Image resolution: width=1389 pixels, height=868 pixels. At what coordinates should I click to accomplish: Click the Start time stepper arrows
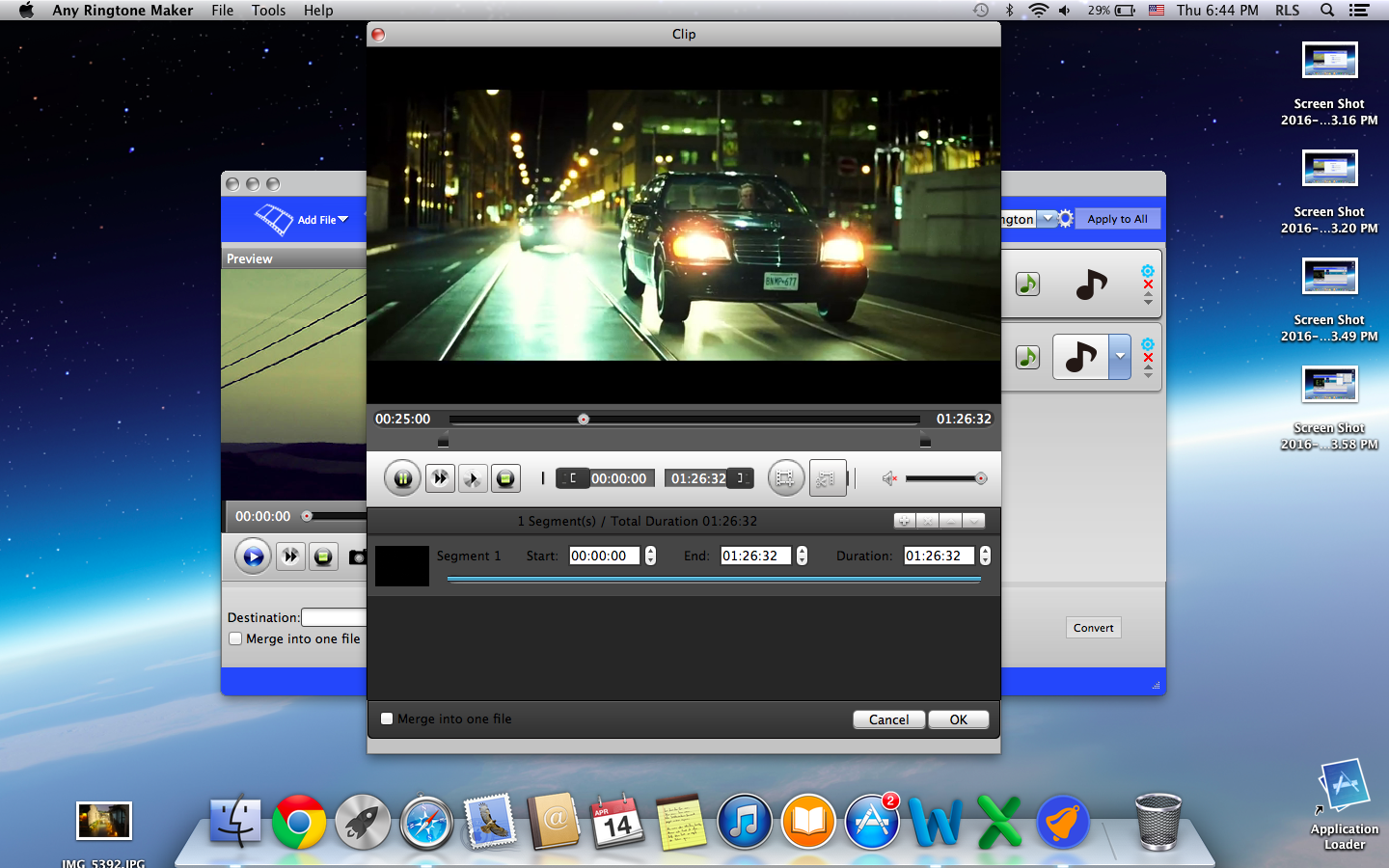pyautogui.click(x=650, y=556)
